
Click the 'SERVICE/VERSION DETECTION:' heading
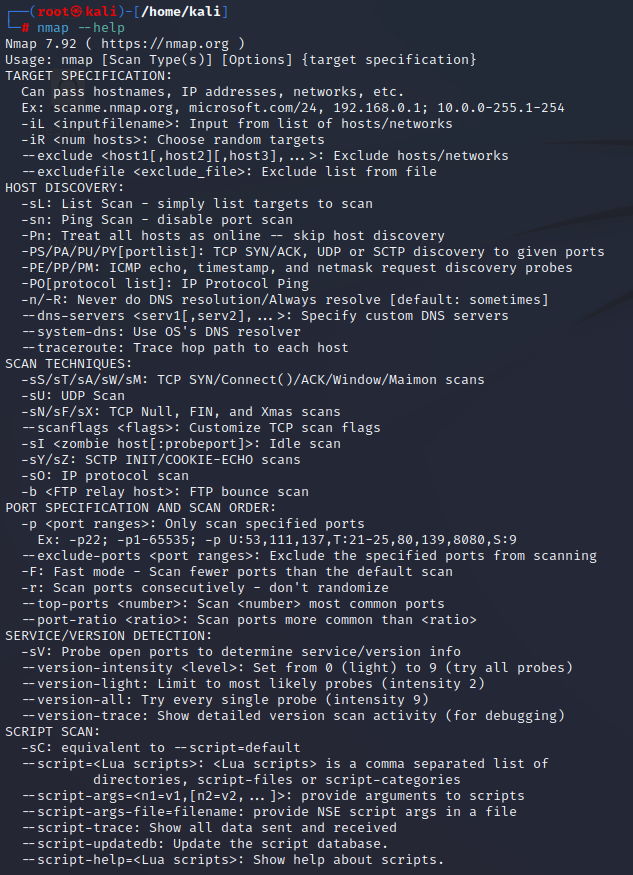109,636
